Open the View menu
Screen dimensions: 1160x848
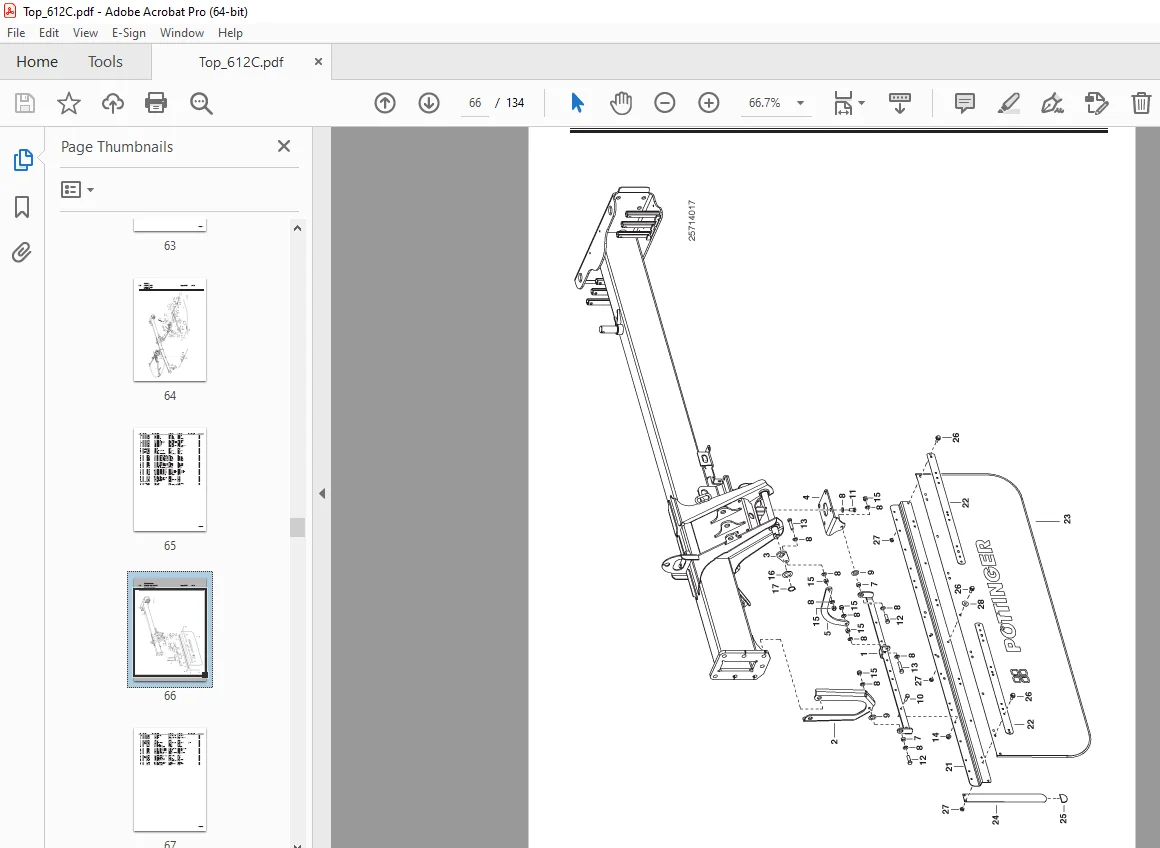tap(85, 33)
